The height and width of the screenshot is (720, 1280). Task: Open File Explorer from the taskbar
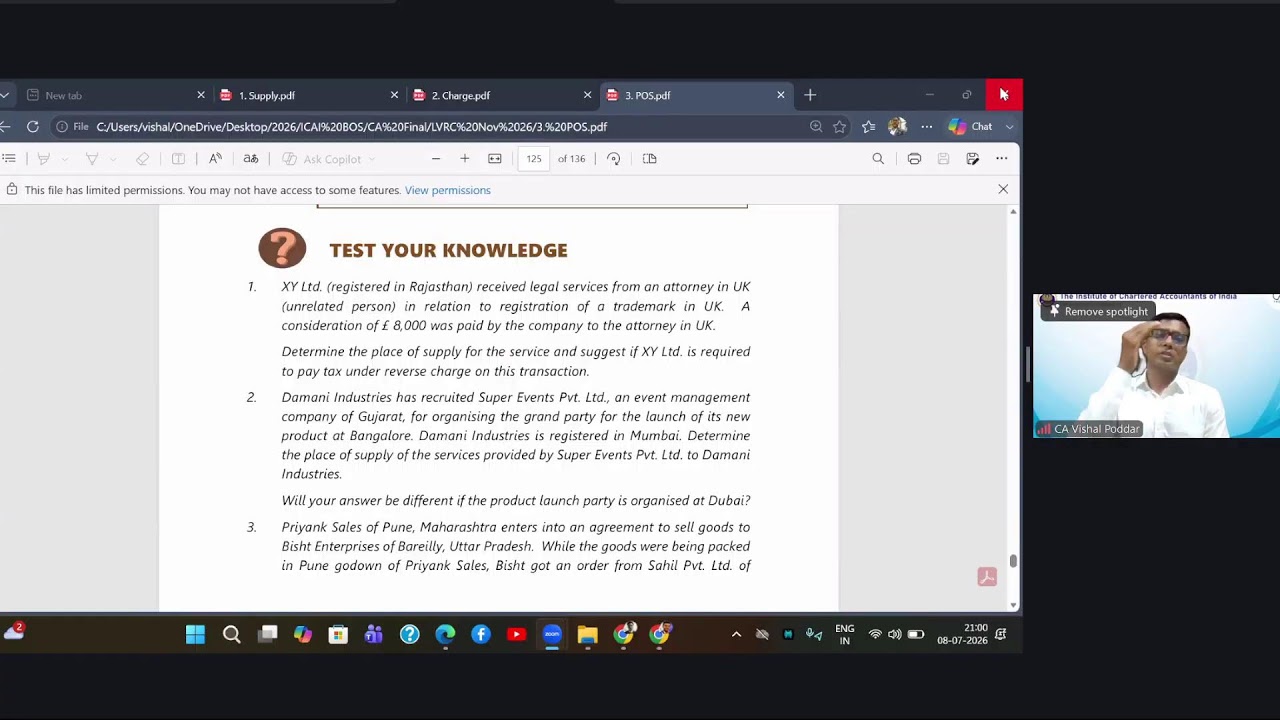tap(587, 634)
